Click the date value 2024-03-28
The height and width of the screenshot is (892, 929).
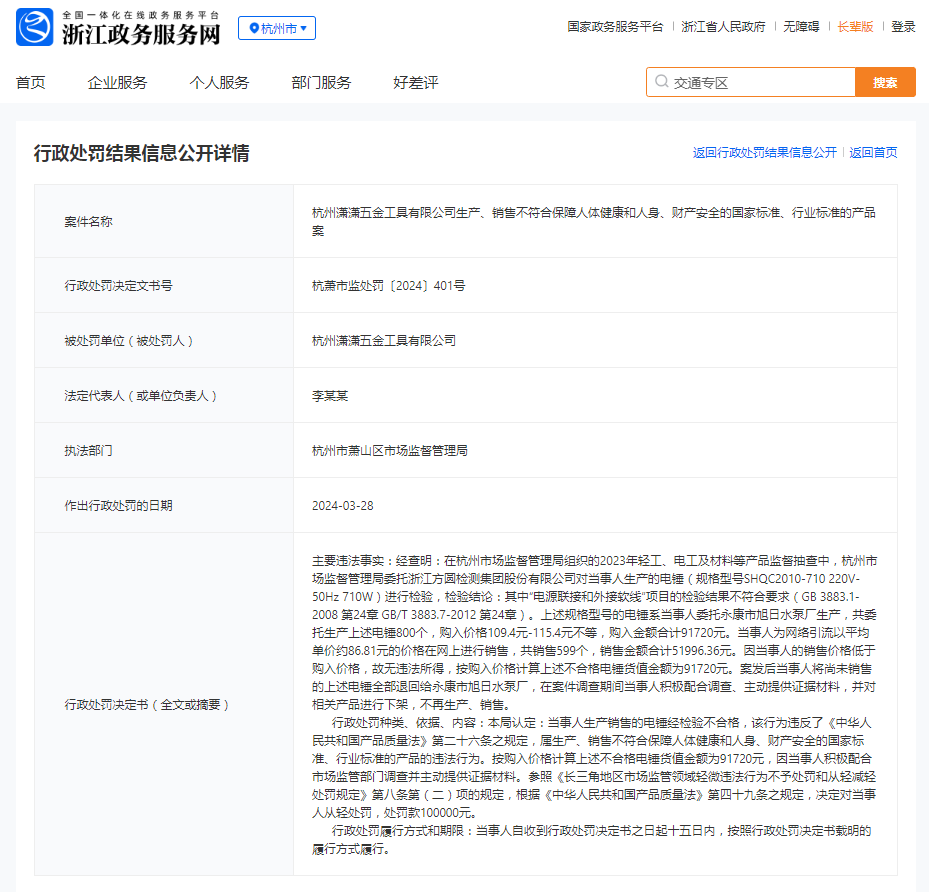342,506
